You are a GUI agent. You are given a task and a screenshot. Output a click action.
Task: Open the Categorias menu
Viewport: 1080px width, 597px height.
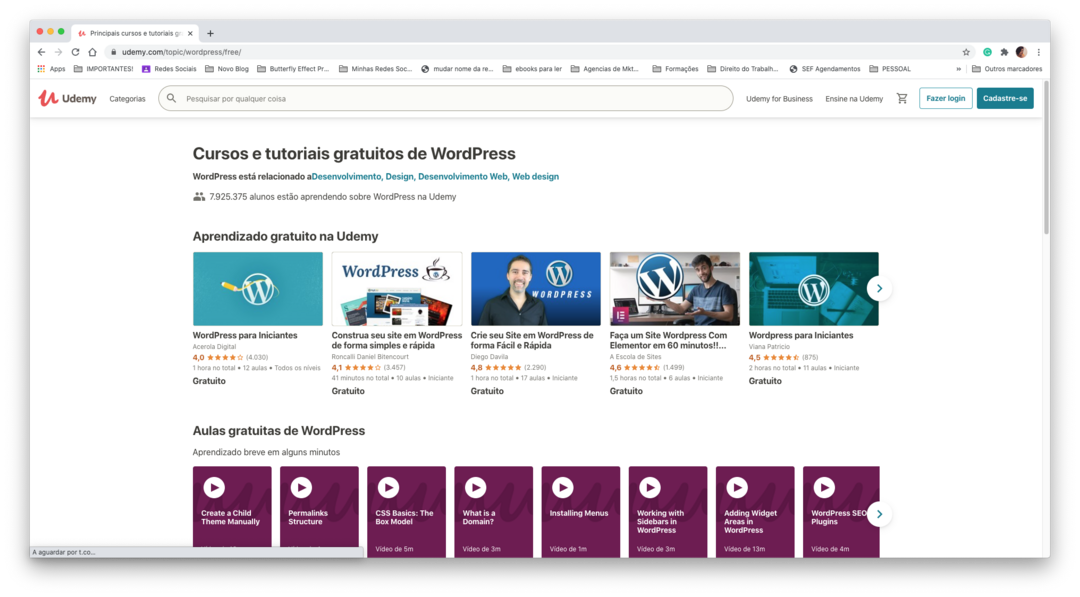(x=127, y=98)
